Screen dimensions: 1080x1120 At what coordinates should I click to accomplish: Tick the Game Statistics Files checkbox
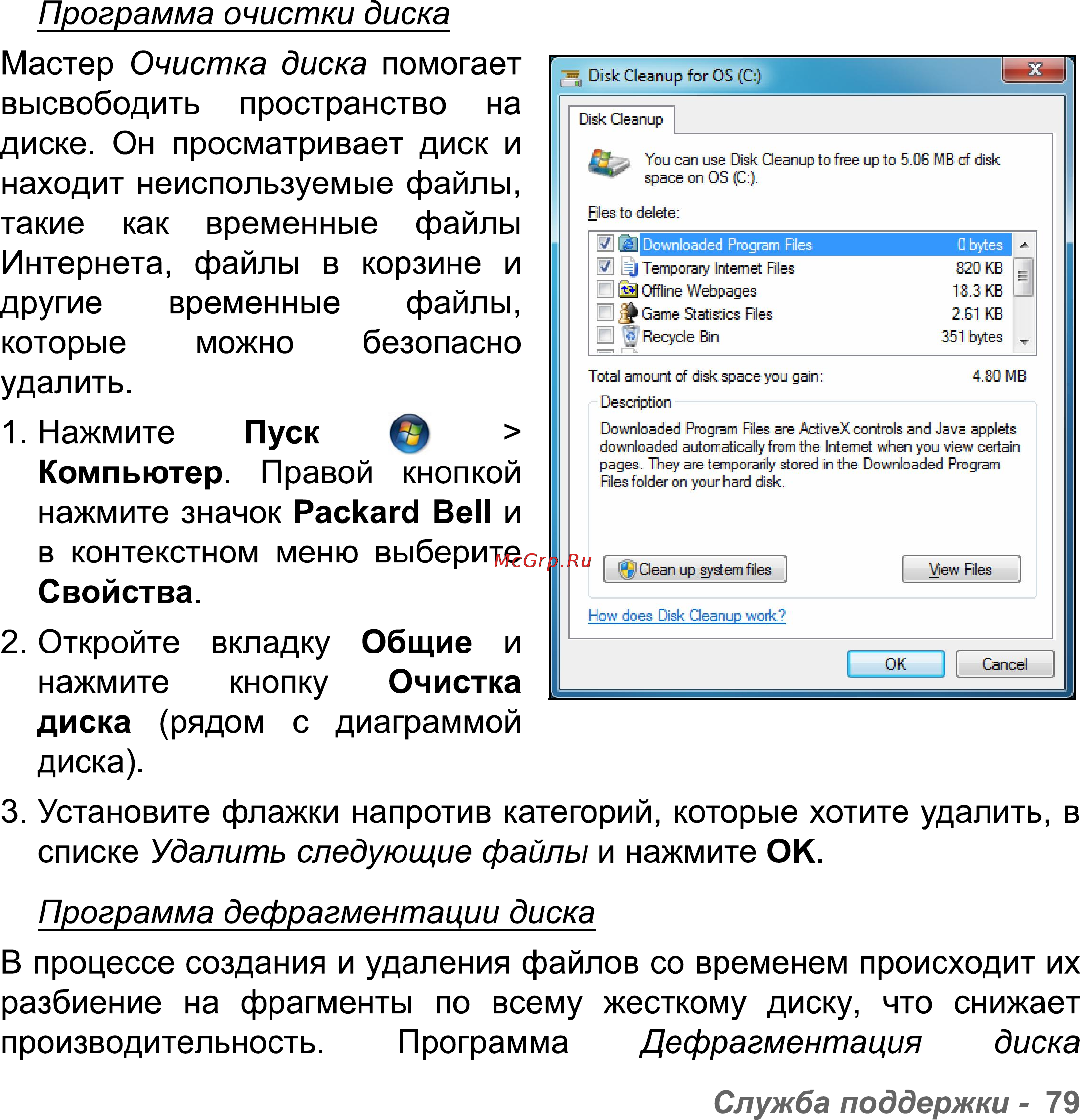(605, 313)
